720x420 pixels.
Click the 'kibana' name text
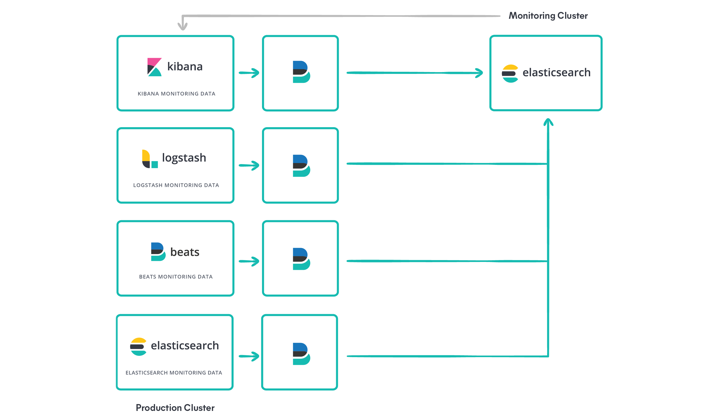click(x=185, y=67)
